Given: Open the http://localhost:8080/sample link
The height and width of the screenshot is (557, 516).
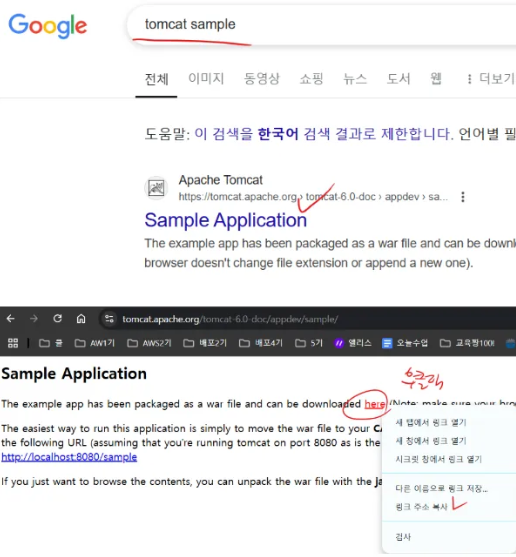Looking at the screenshot, I should [x=69, y=457].
